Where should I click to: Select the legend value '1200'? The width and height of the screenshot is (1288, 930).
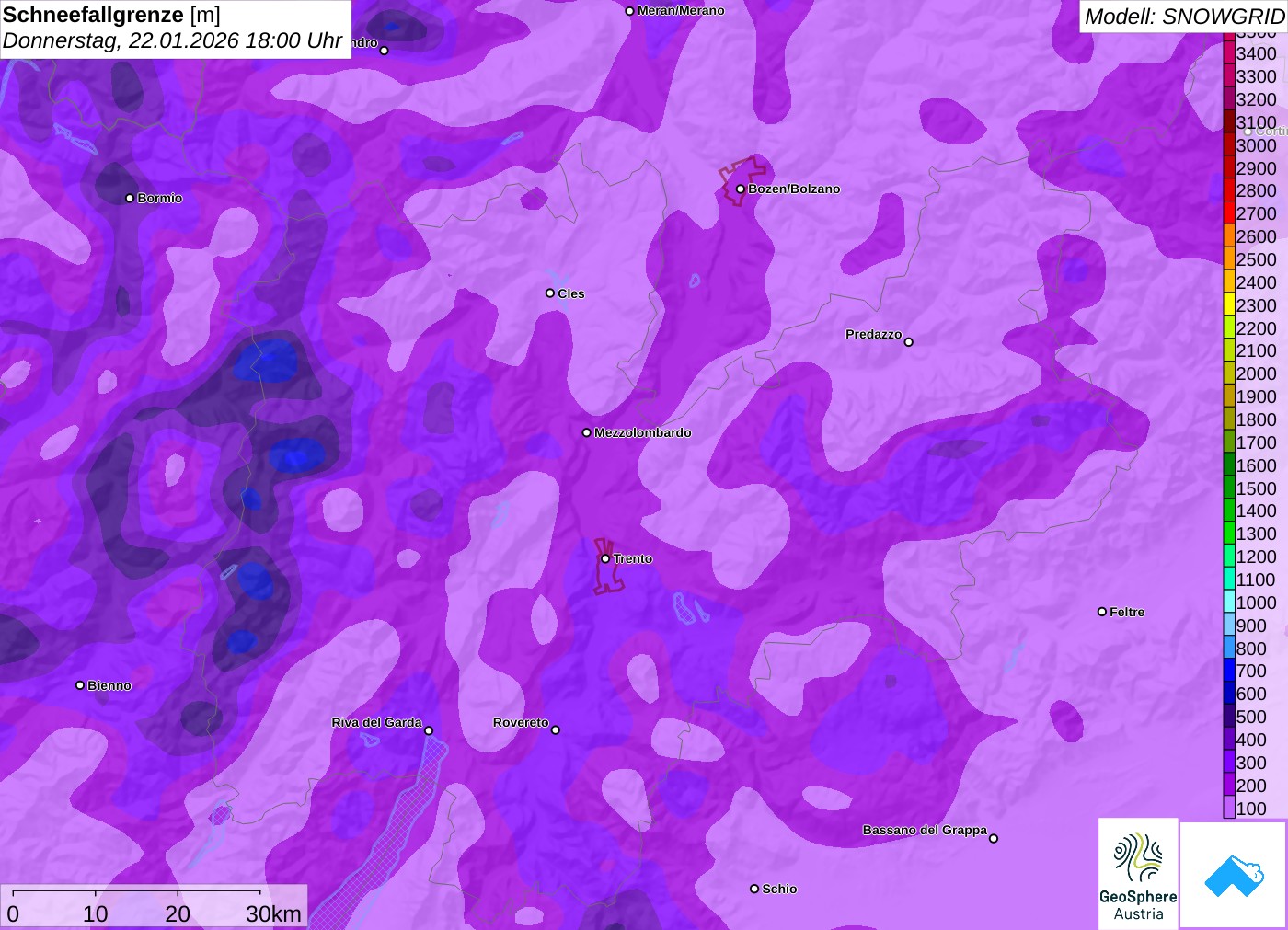click(x=1256, y=557)
